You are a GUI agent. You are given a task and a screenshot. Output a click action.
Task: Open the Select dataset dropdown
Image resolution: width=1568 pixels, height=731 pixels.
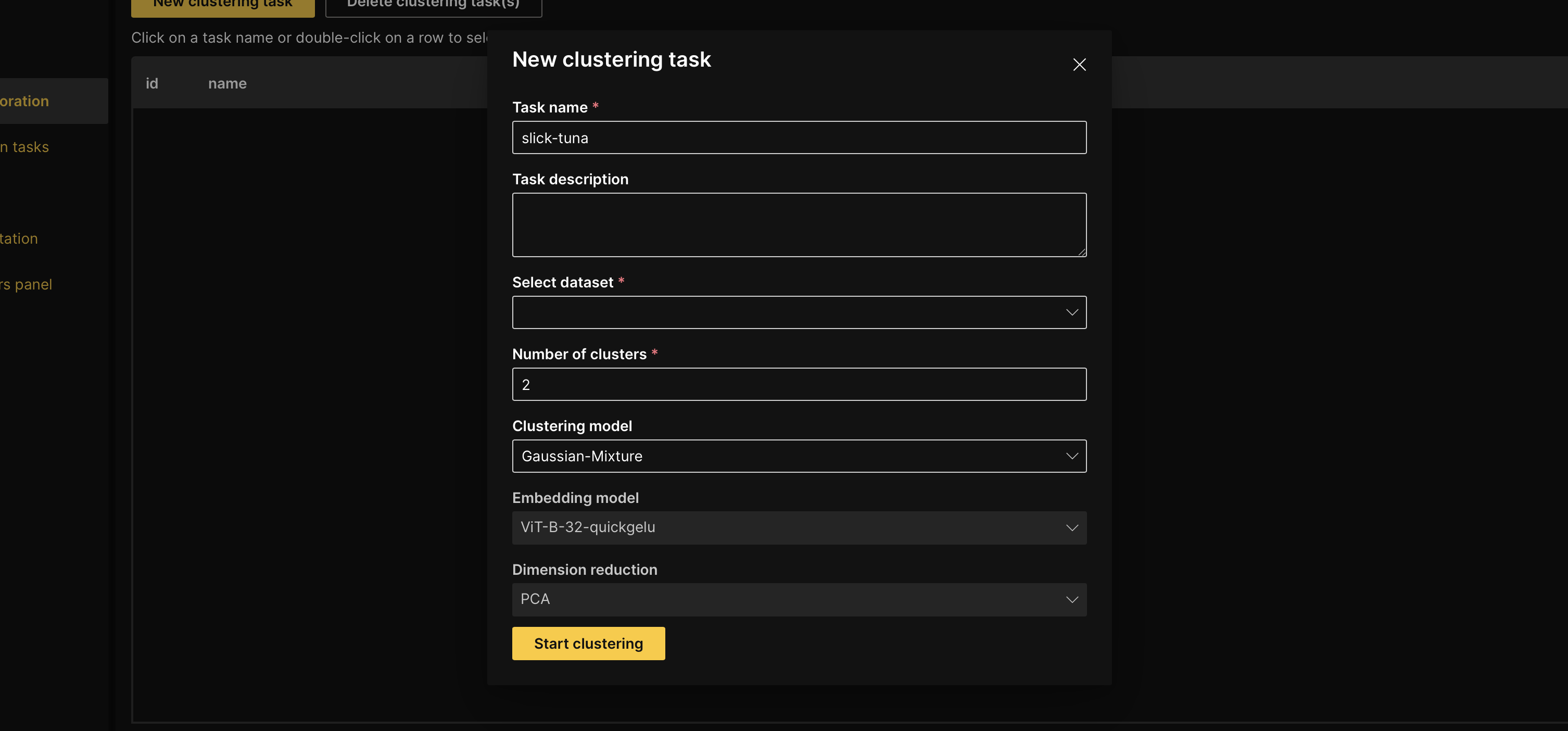(799, 312)
